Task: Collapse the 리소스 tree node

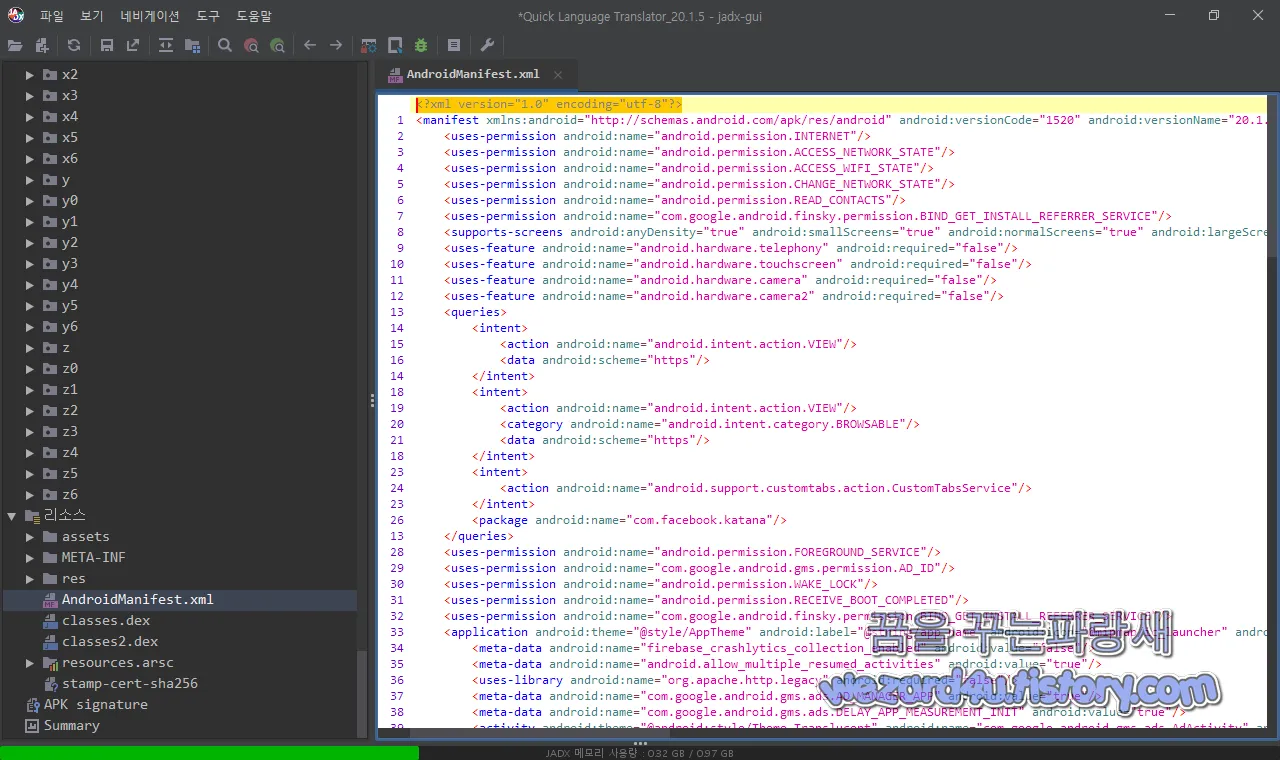Action: (x=12, y=516)
